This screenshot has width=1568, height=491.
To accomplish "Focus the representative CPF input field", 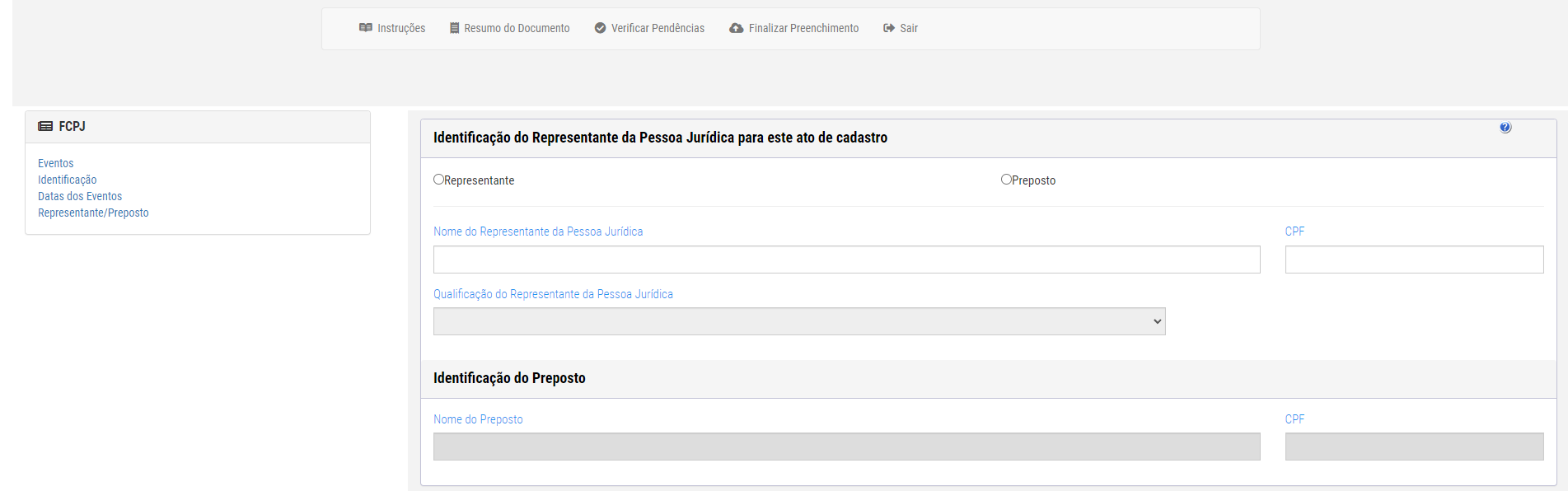I will pyautogui.click(x=1415, y=260).
